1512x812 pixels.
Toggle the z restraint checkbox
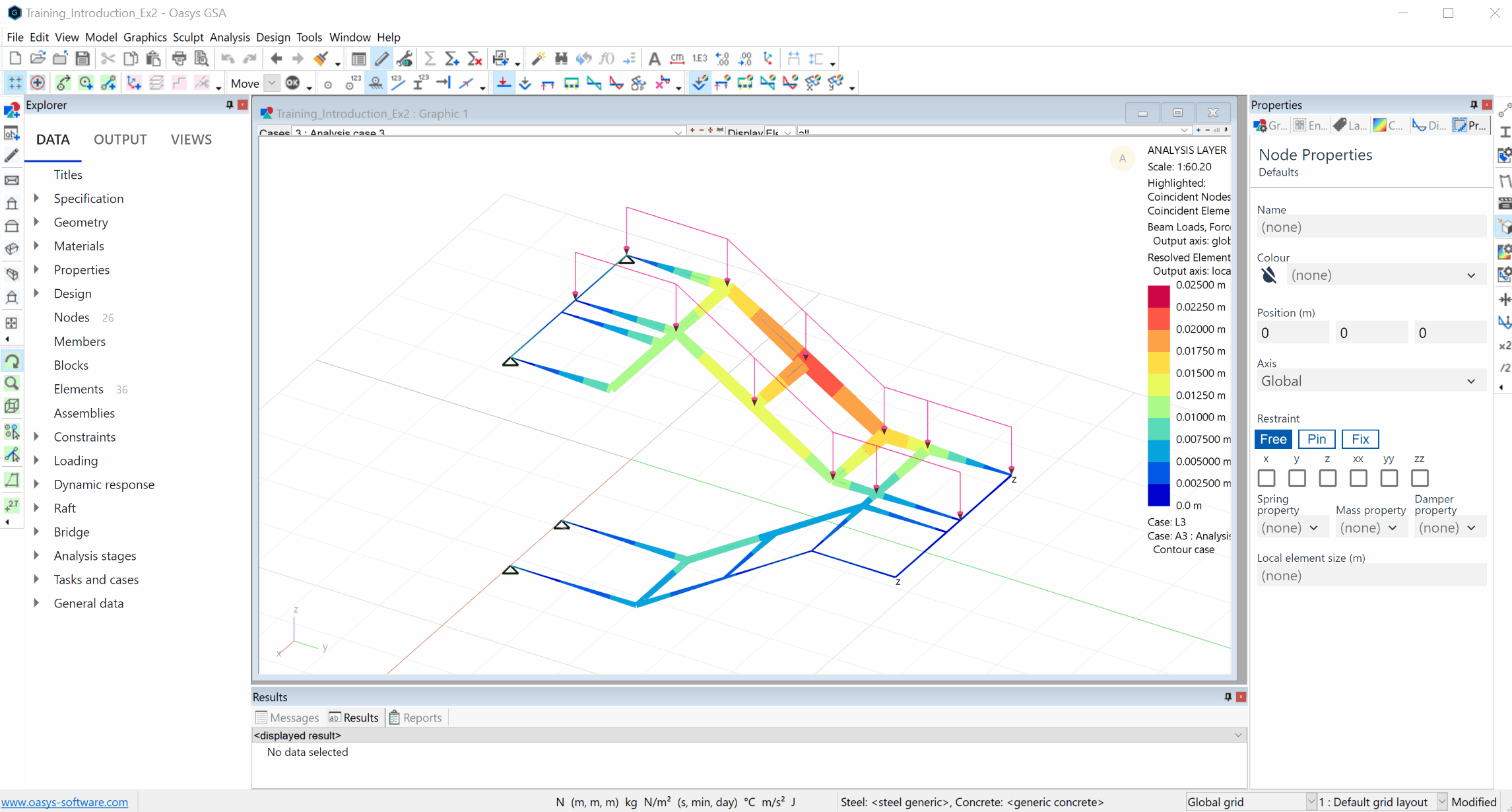click(x=1327, y=478)
